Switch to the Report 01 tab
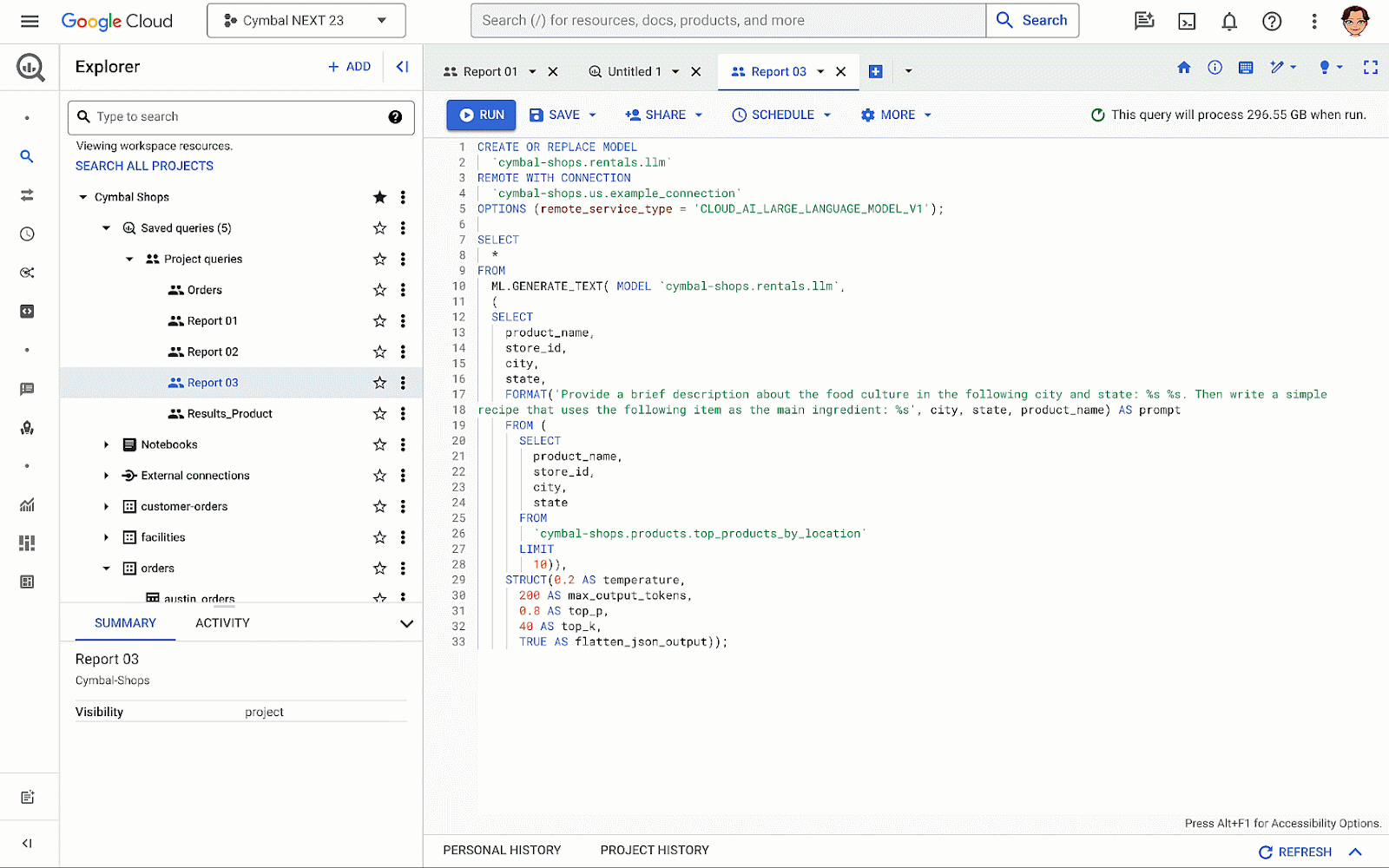This screenshot has height=868, width=1389. pyautogui.click(x=490, y=72)
